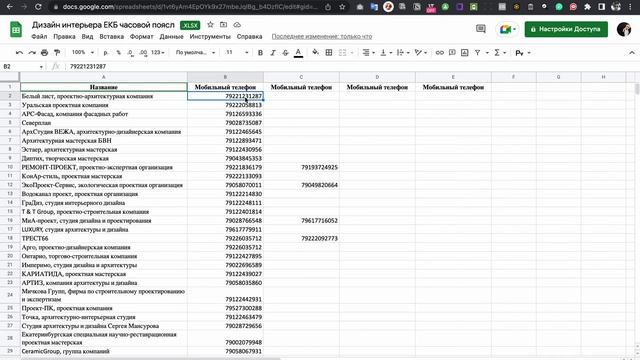Screen dimensions: 640x360
Task: Insert a comment from the toolbar
Action: (x=452, y=53)
